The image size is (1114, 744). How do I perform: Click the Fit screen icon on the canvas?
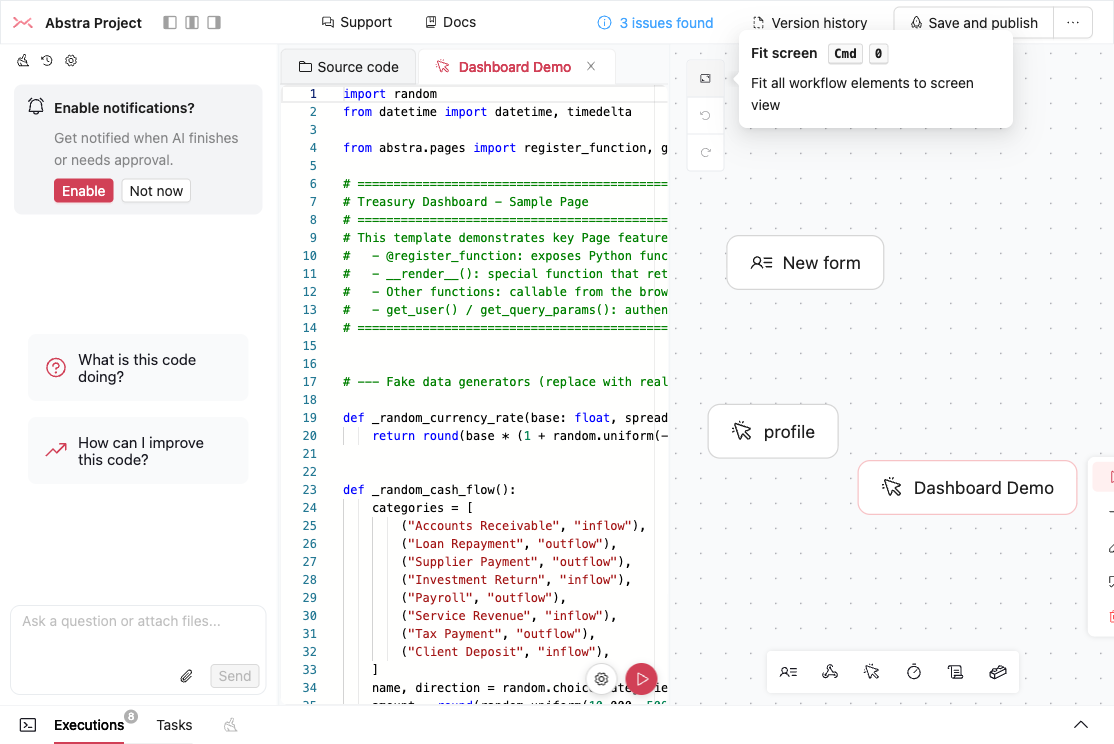pos(705,78)
